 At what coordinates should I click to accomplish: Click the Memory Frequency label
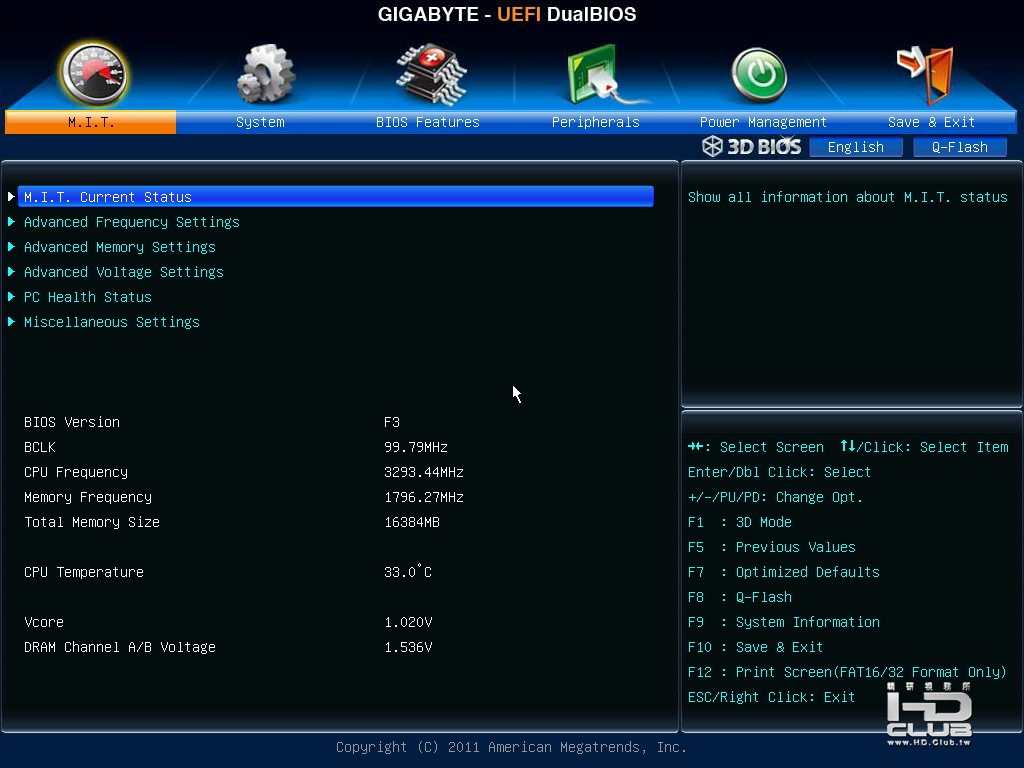click(88, 497)
